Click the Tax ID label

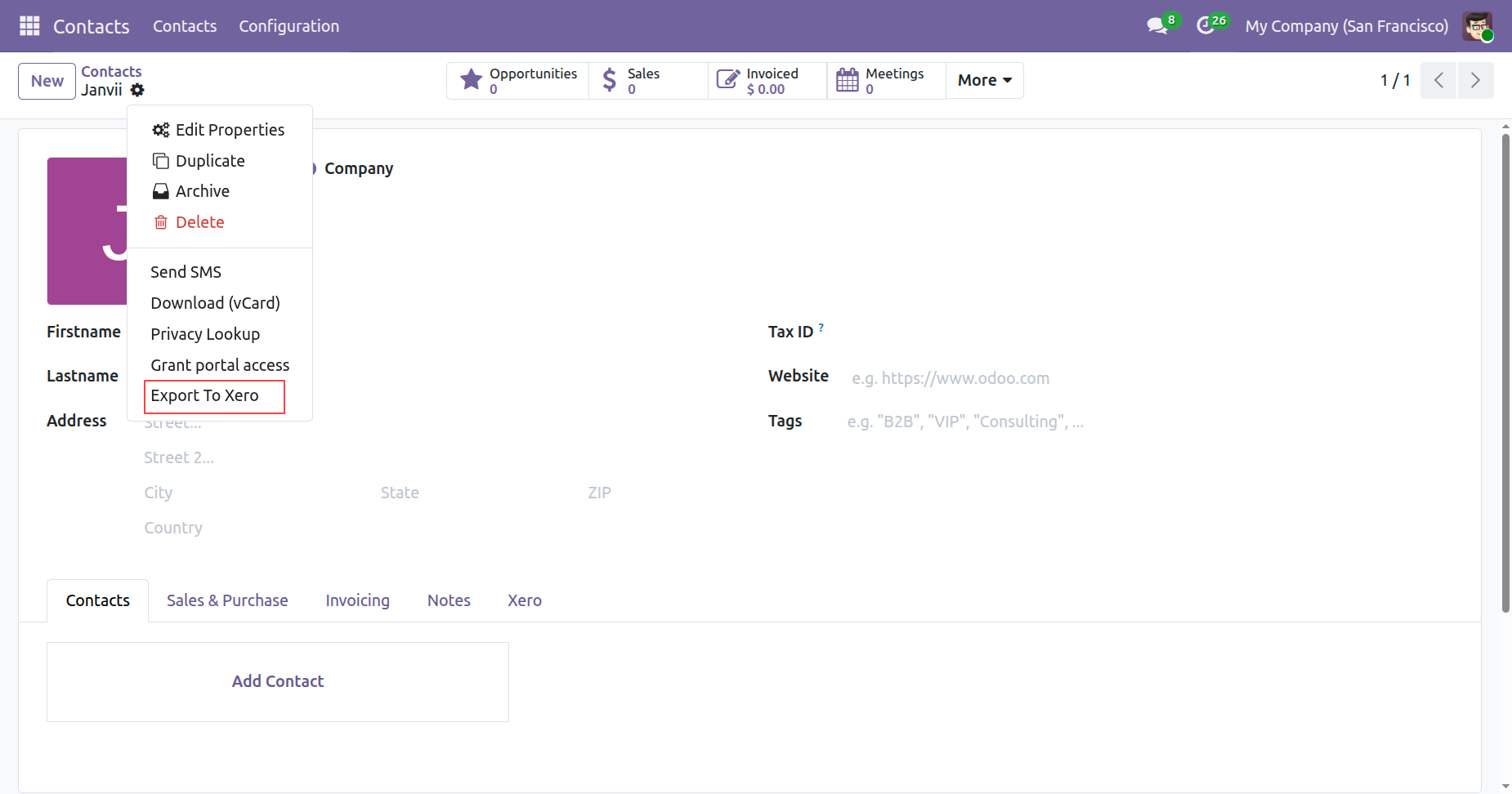coord(790,332)
